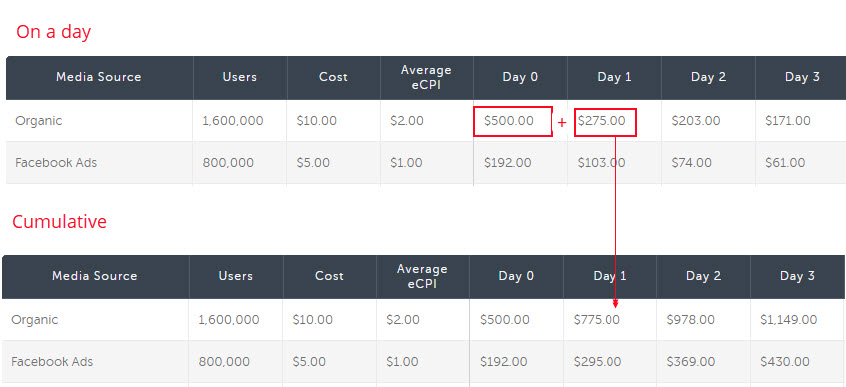
Task: Select the $1,149.00 cumulative Organic Day 3 cell
Action: pyautogui.click(x=789, y=320)
